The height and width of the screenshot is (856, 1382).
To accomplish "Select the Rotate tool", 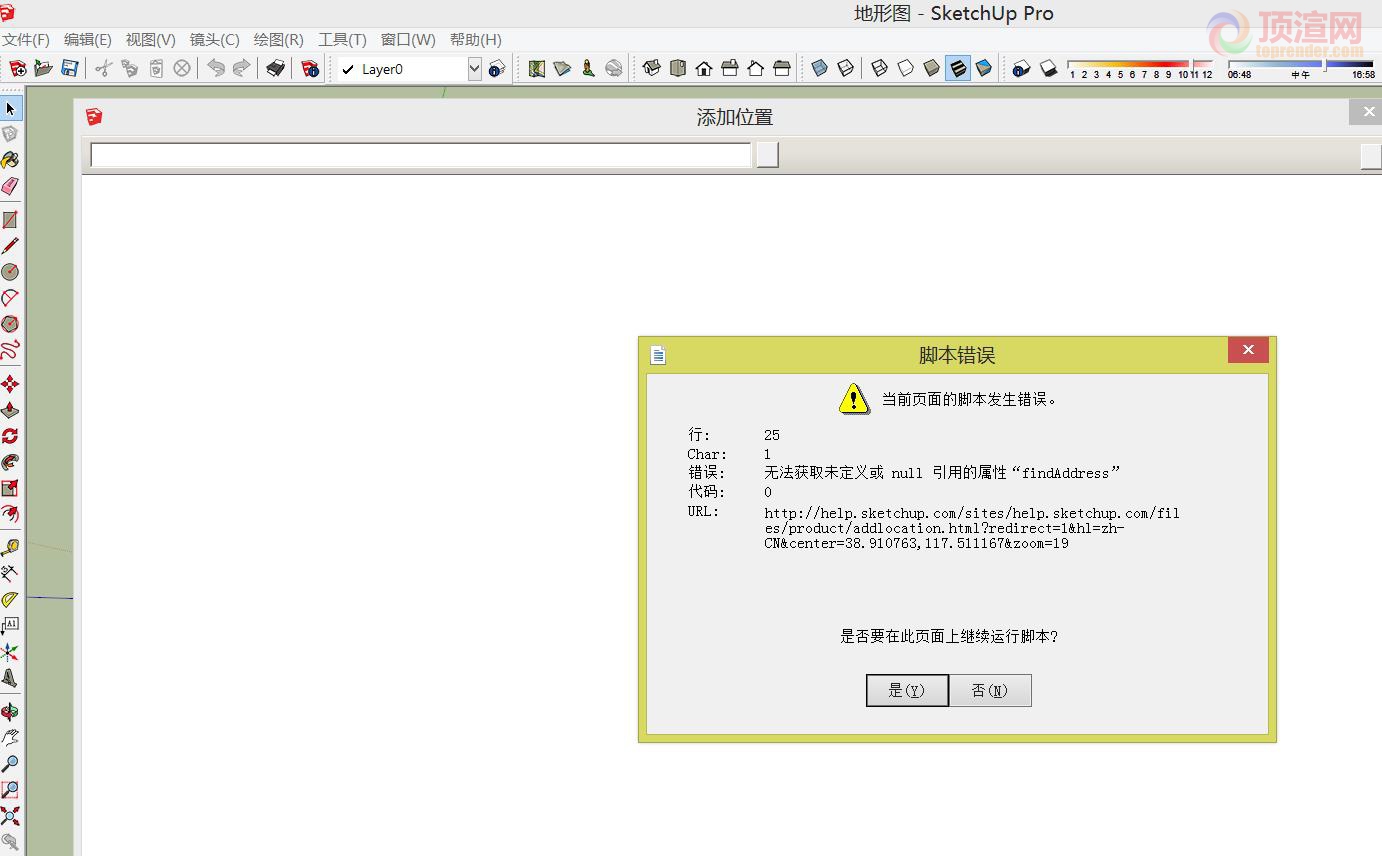I will 10,436.
